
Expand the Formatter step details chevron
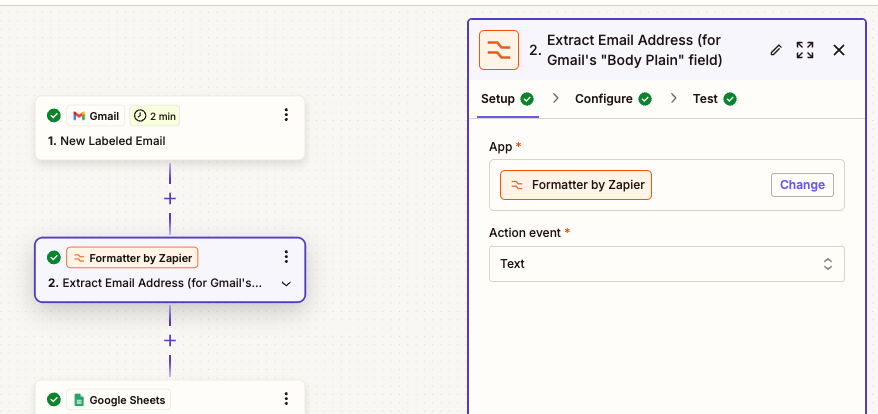[x=286, y=283]
